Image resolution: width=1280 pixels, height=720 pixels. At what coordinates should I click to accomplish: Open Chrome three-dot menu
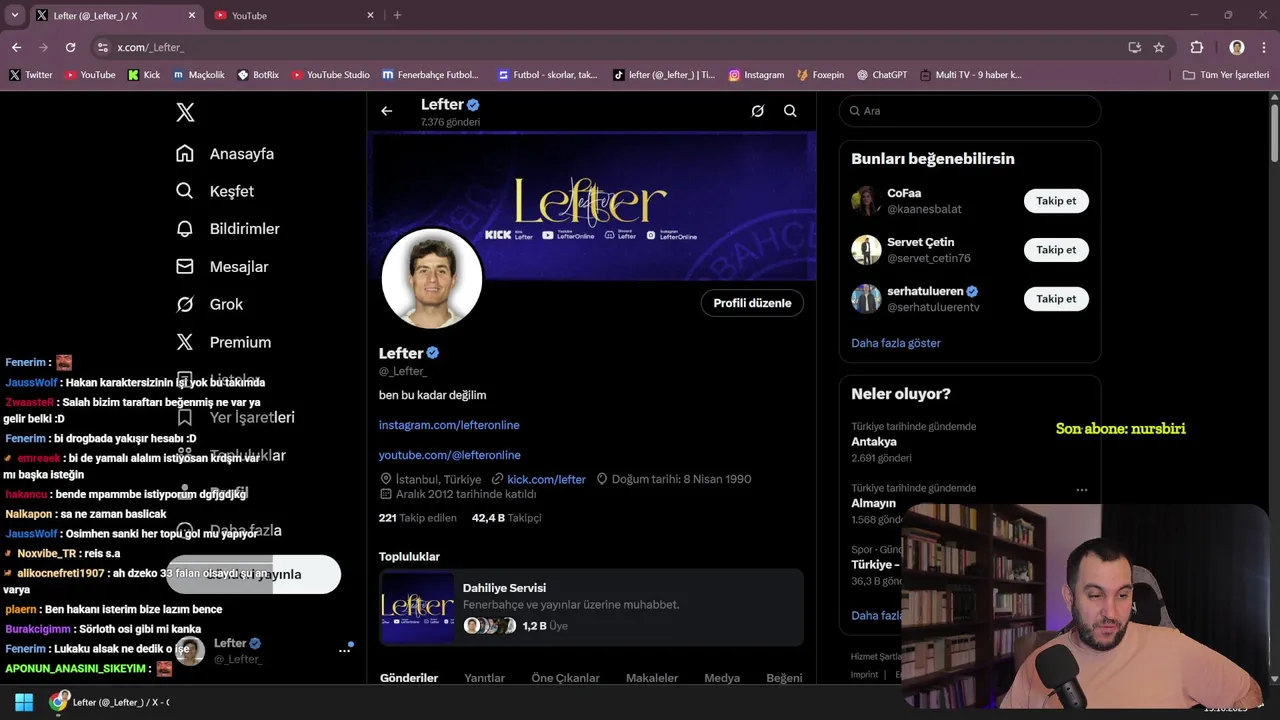(1264, 47)
